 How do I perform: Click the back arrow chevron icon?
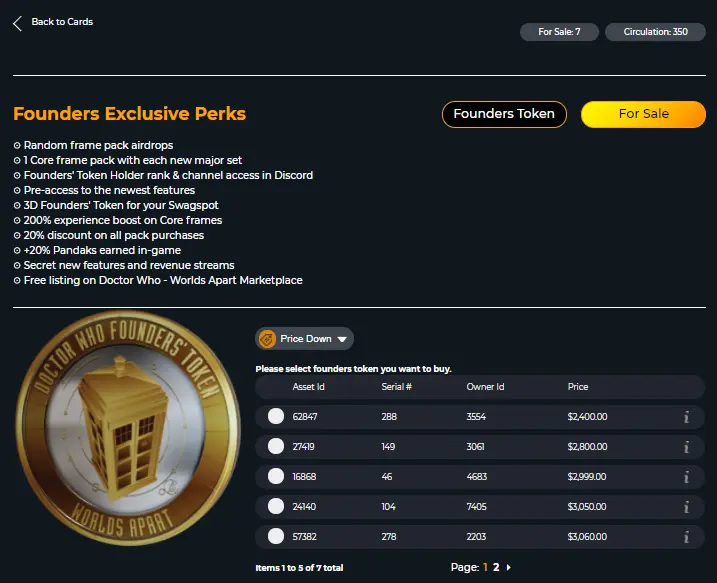pyautogui.click(x=17, y=23)
